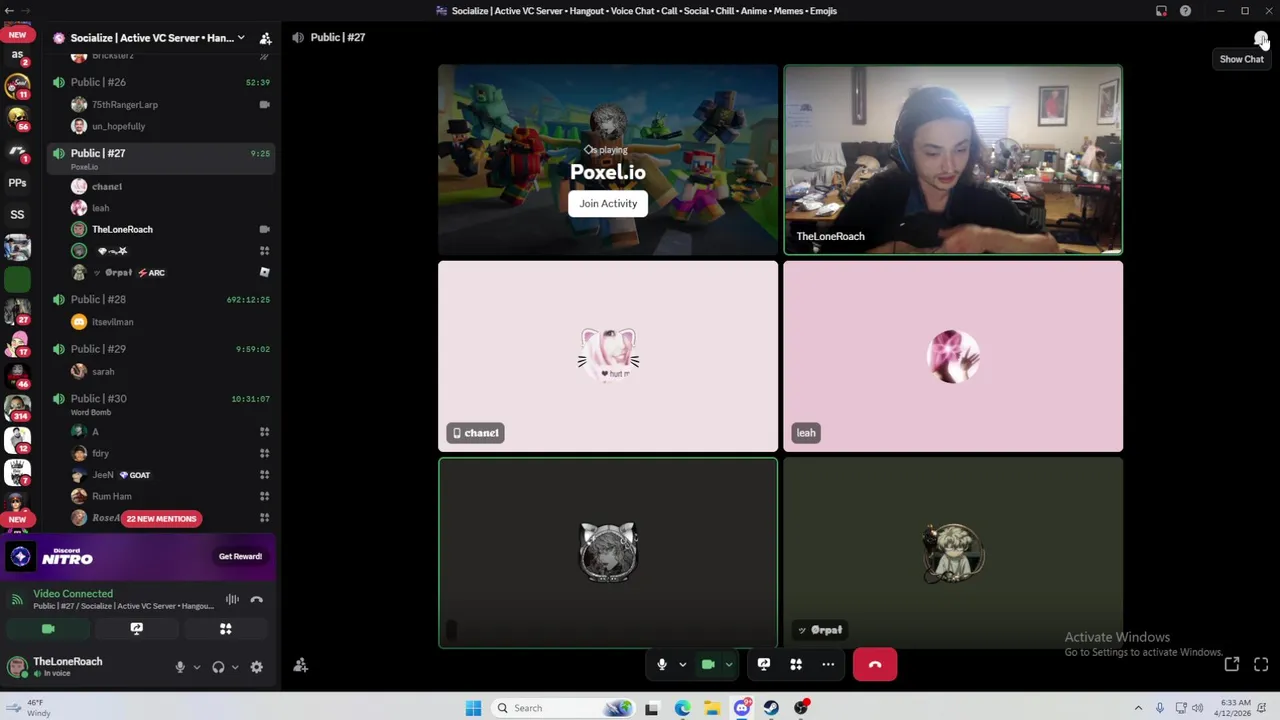The image size is (1280, 720).
Task: Click the add friends icon left of call controls
Action: 300,665
